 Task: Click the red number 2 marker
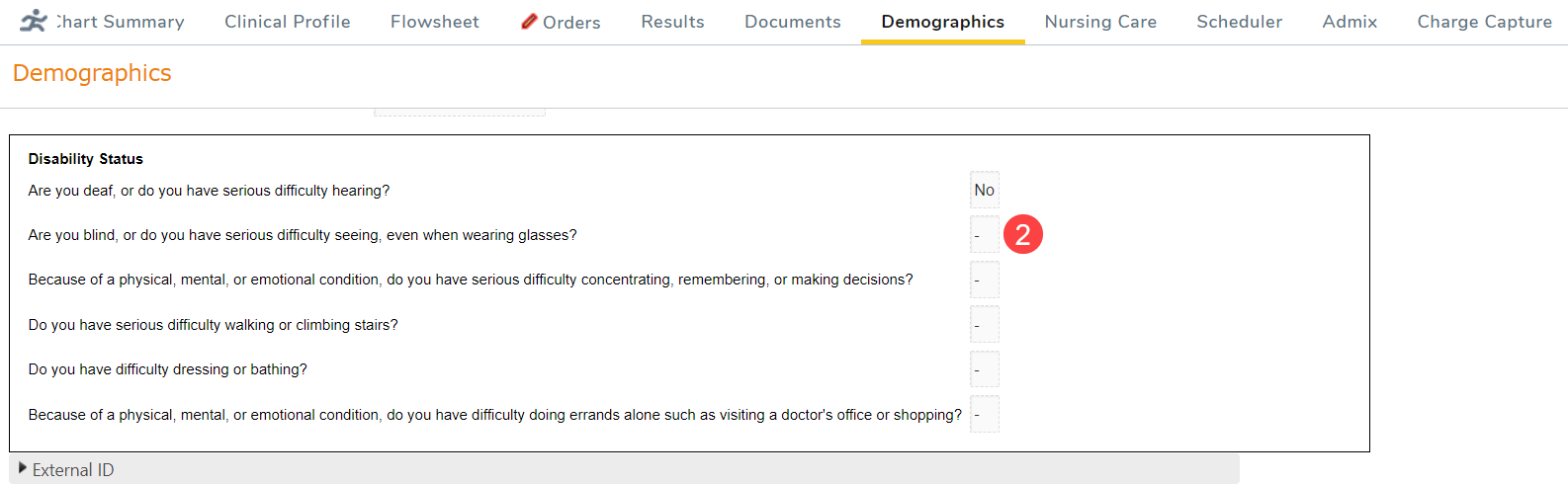[x=1023, y=234]
